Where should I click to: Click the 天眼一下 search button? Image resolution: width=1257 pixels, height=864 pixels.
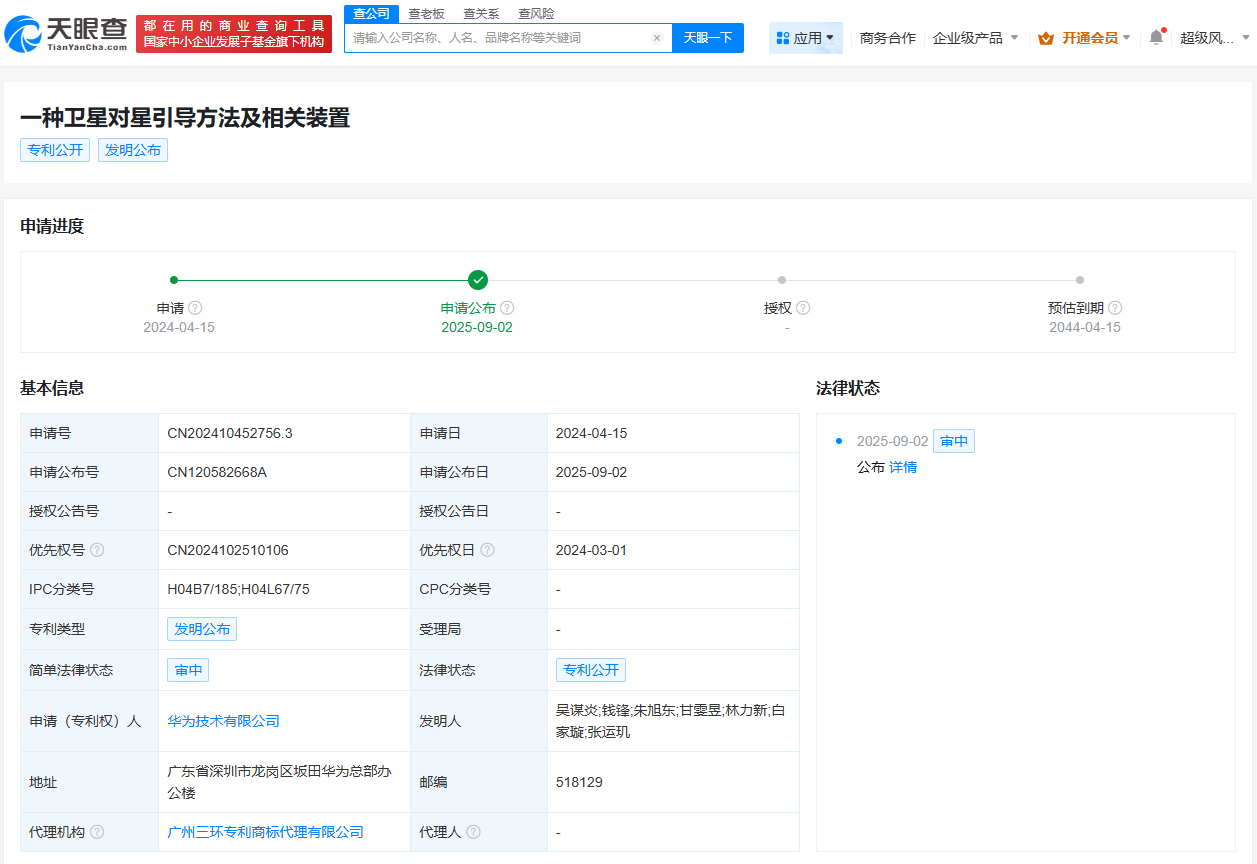[708, 37]
